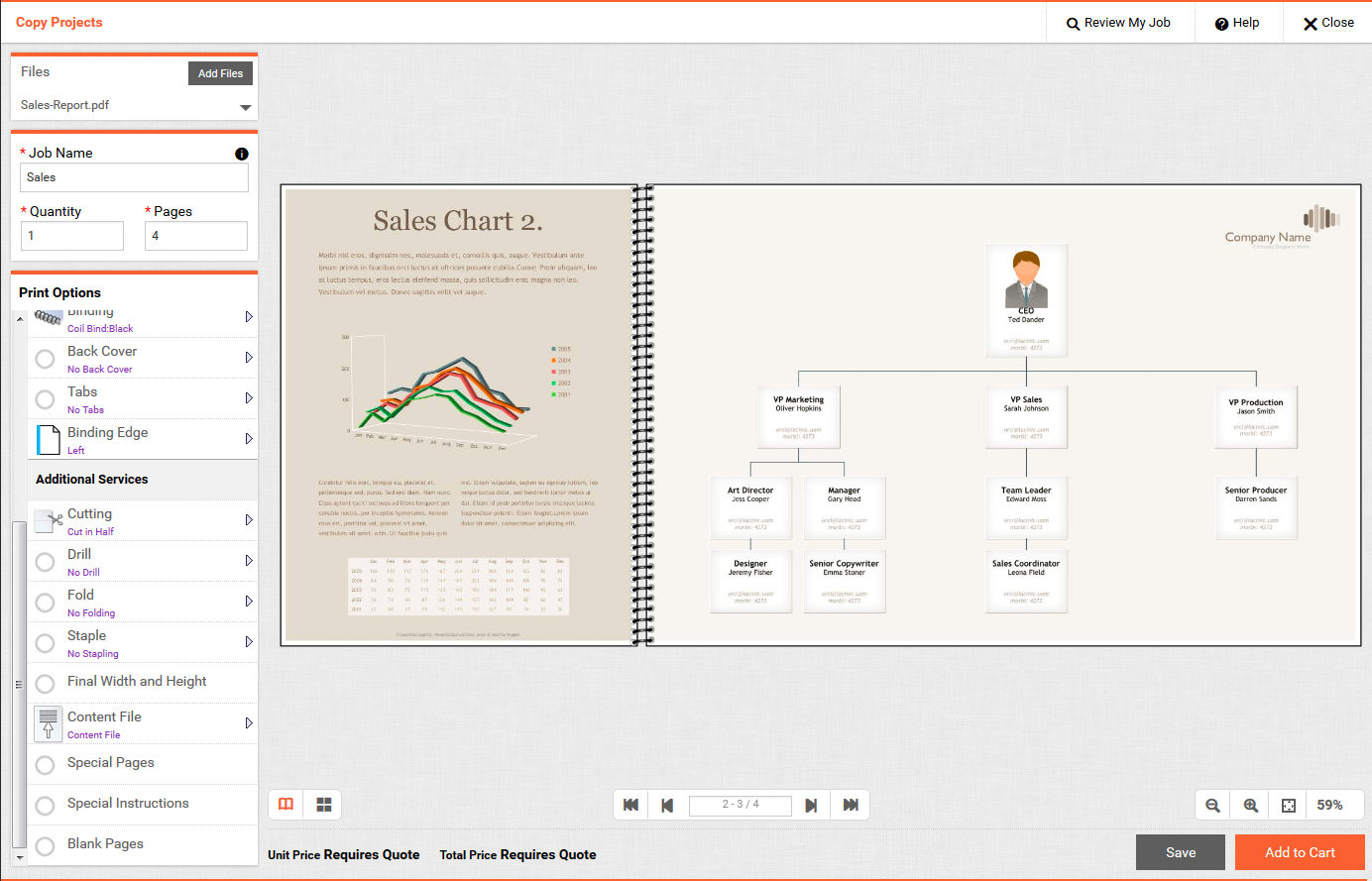Switch to thumbnail grid view icon
The height and width of the screenshot is (881, 1372).
point(323,805)
